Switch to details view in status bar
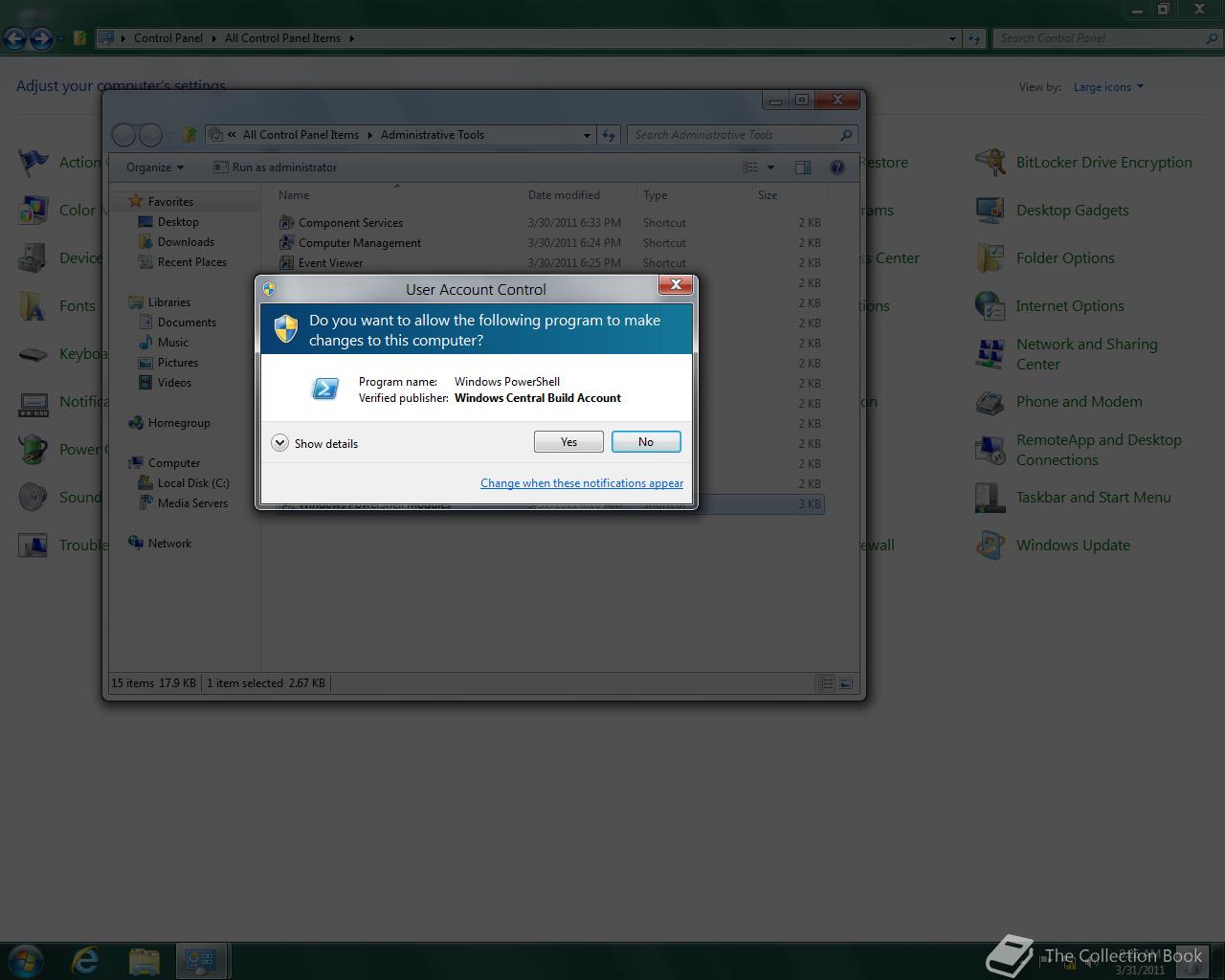1225x980 pixels. [826, 683]
